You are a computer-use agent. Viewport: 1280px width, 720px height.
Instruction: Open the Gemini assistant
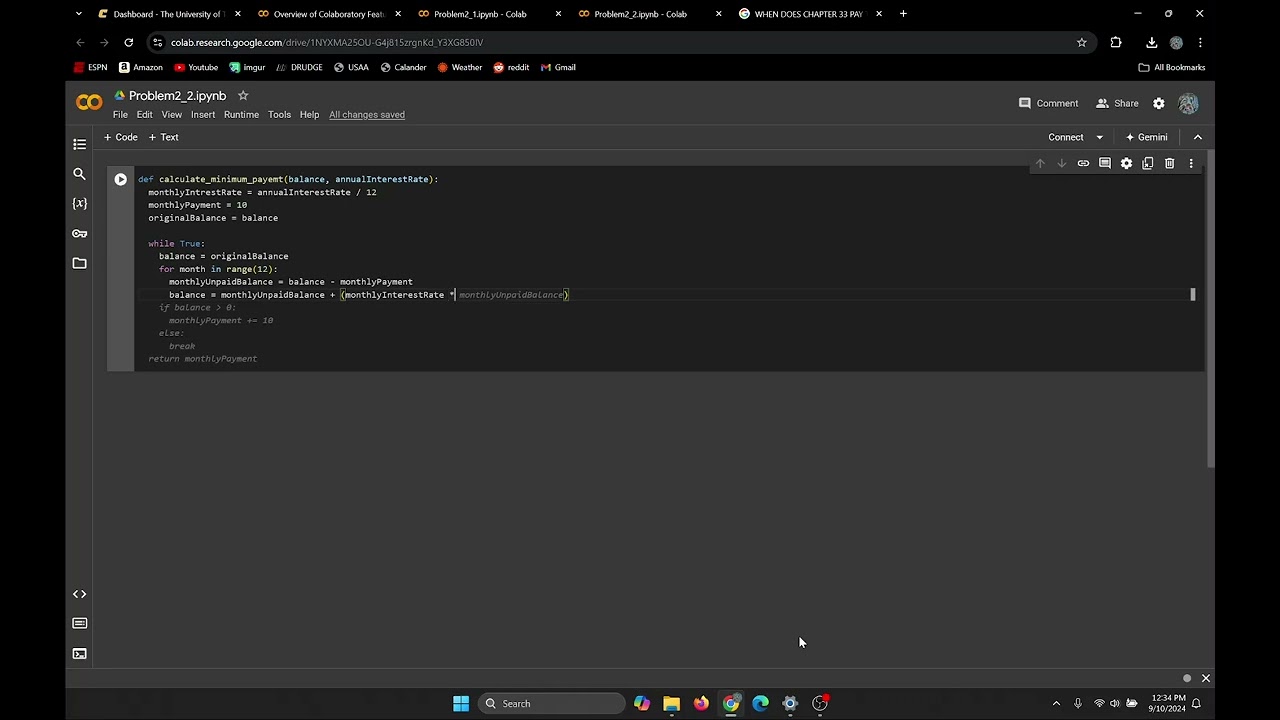(x=1147, y=137)
